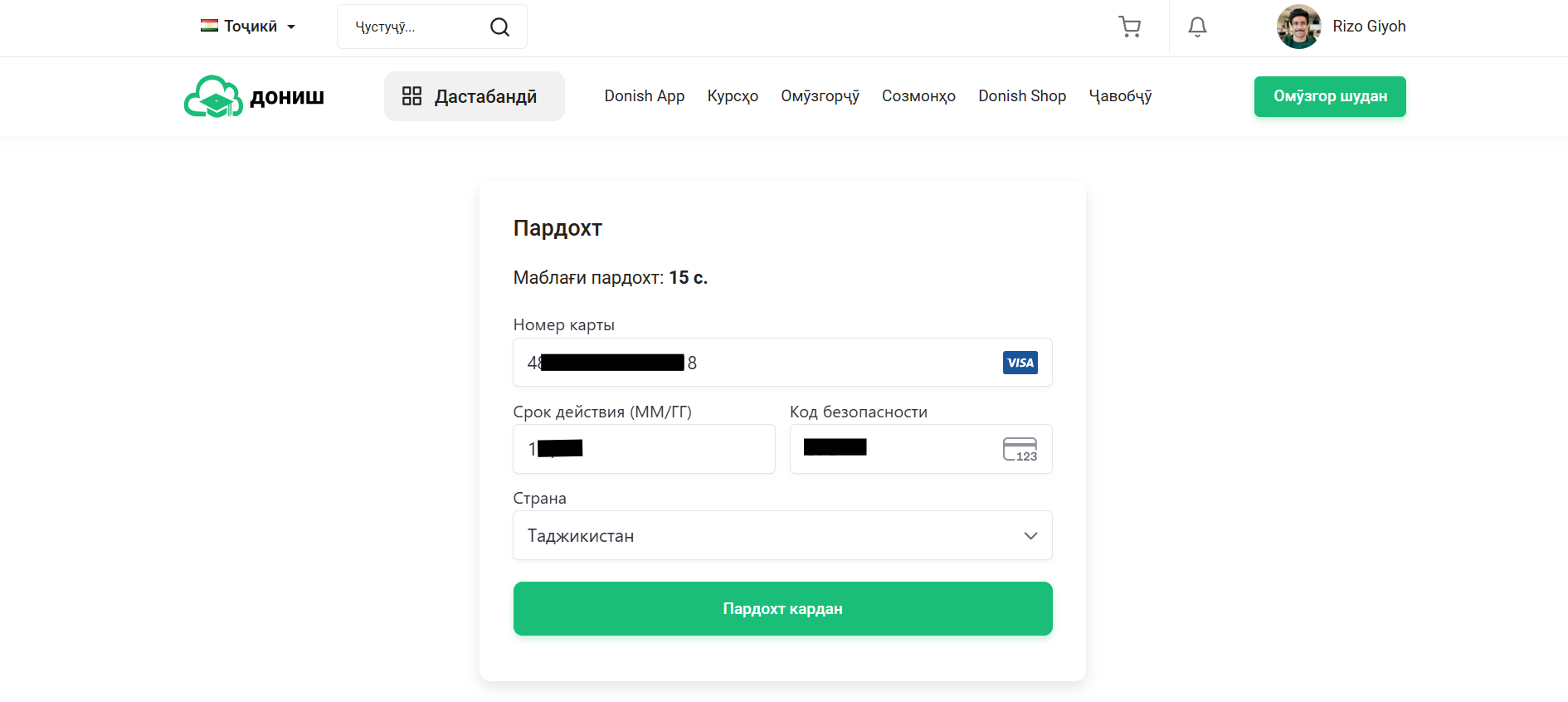Viewport: 1568px width, 702px height.
Task: Open the Donish Shop link
Action: point(1021,96)
